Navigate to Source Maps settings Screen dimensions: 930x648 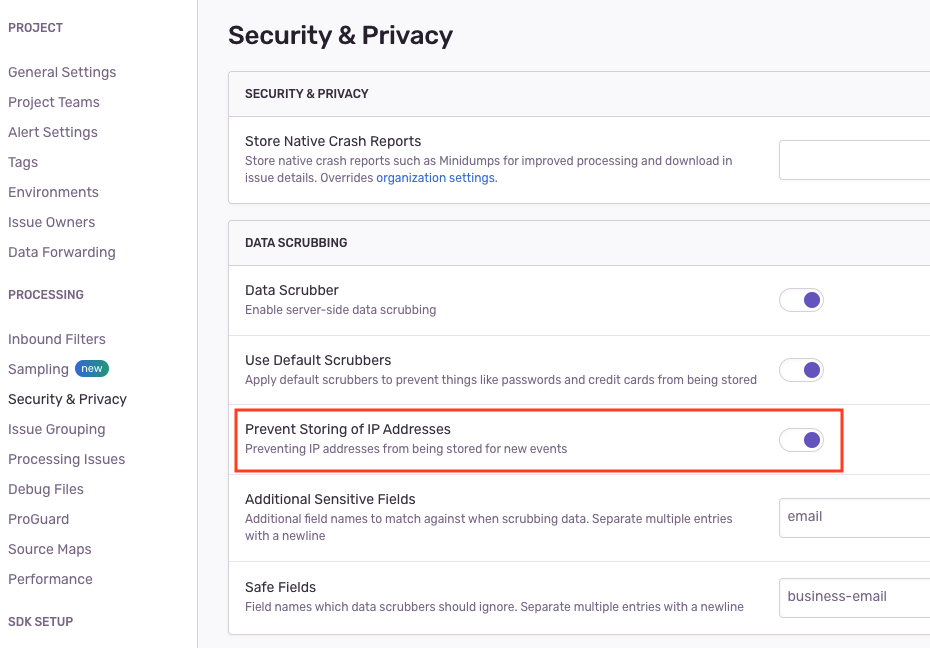pos(50,549)
